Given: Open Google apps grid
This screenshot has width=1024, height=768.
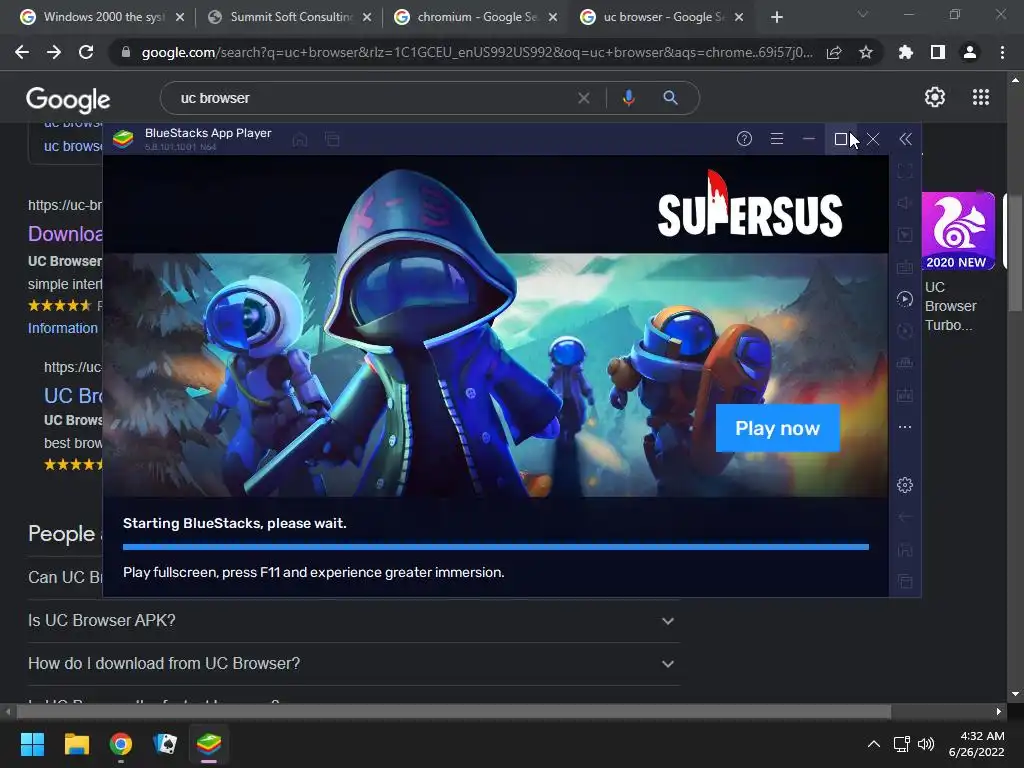Looking at the screenshot, I should pos(980,97).
